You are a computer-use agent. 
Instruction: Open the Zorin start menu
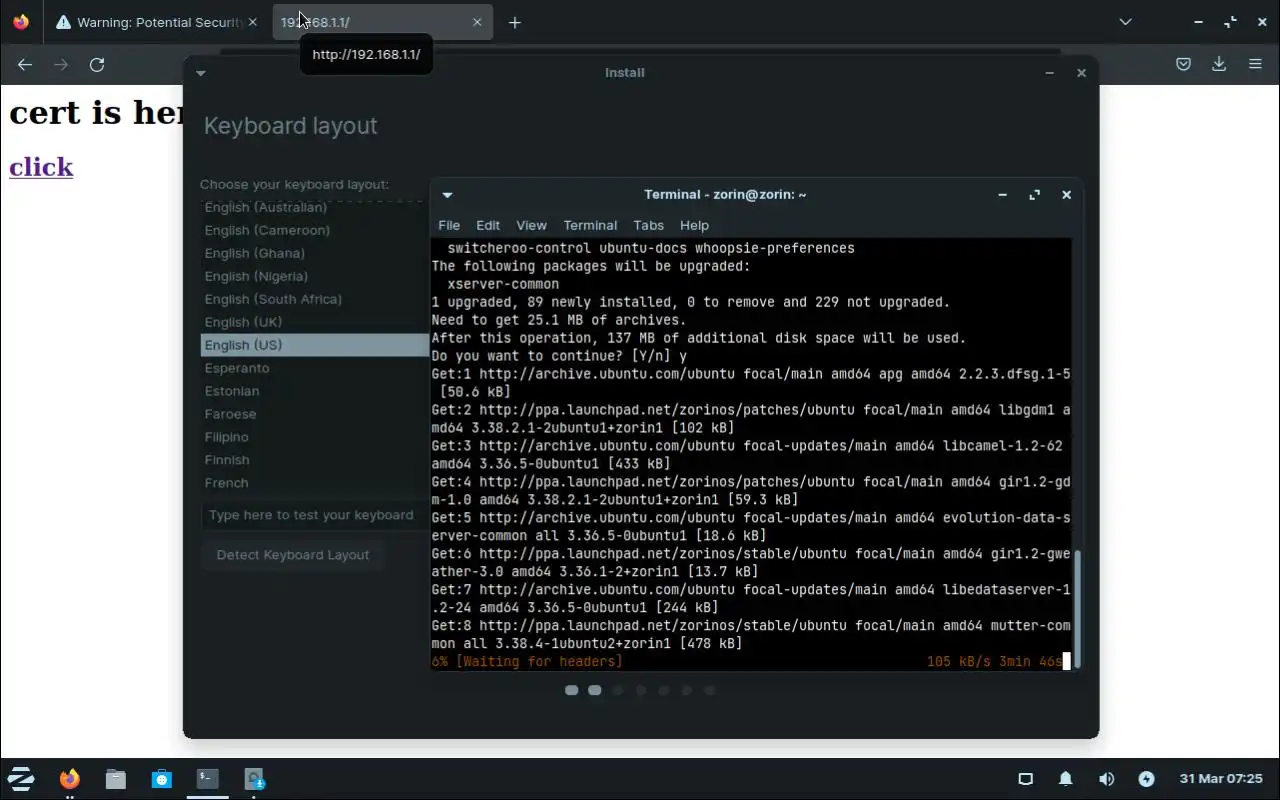[x=21, y=778]
